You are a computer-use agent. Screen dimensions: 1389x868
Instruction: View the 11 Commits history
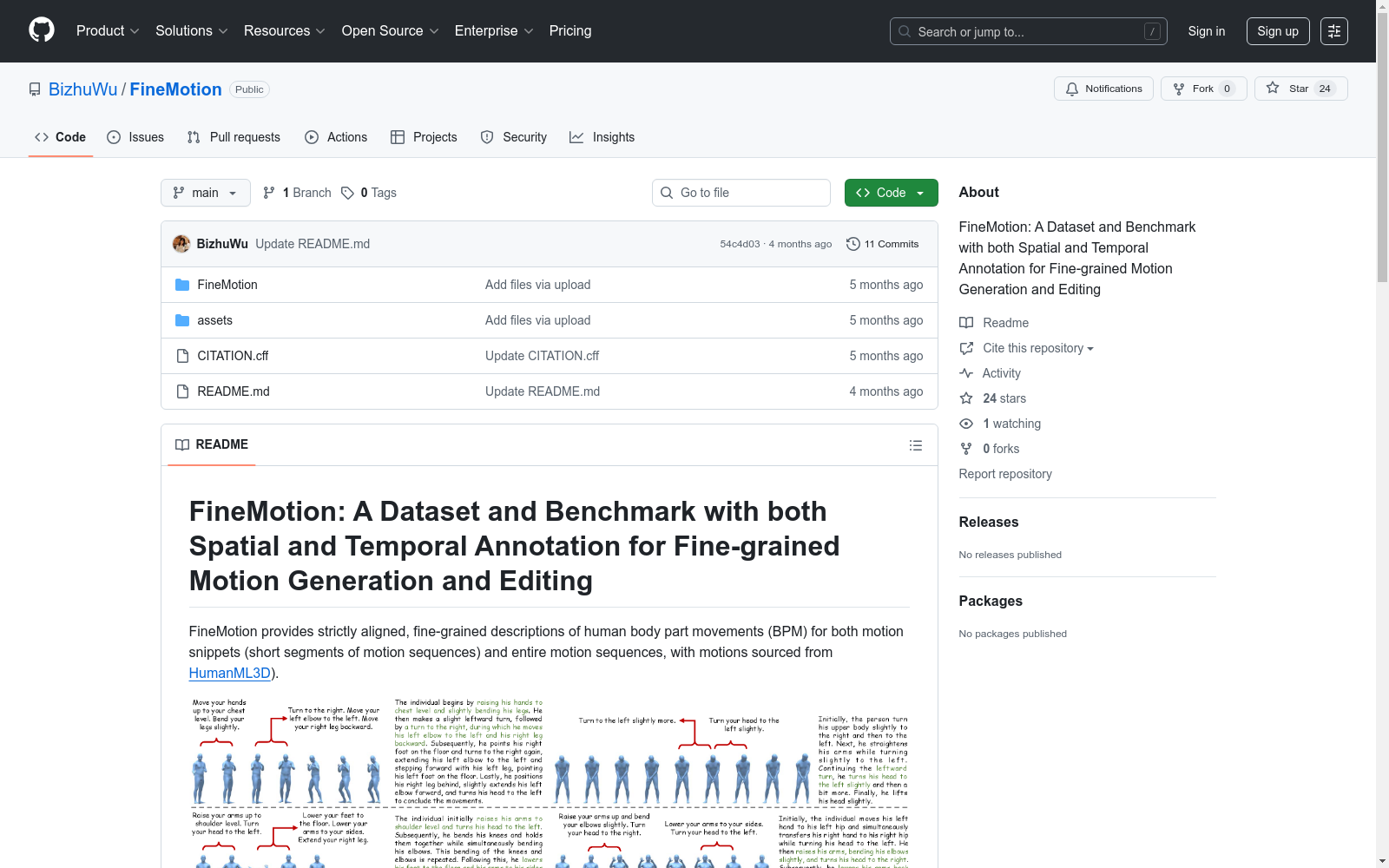click(x=882, y=244)
